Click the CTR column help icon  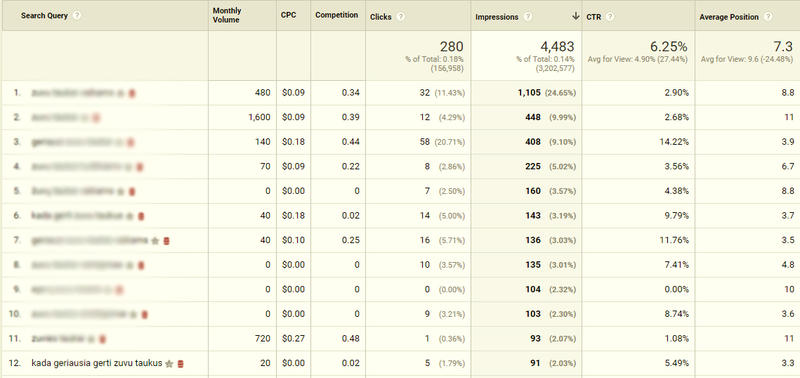pos(610,17)
